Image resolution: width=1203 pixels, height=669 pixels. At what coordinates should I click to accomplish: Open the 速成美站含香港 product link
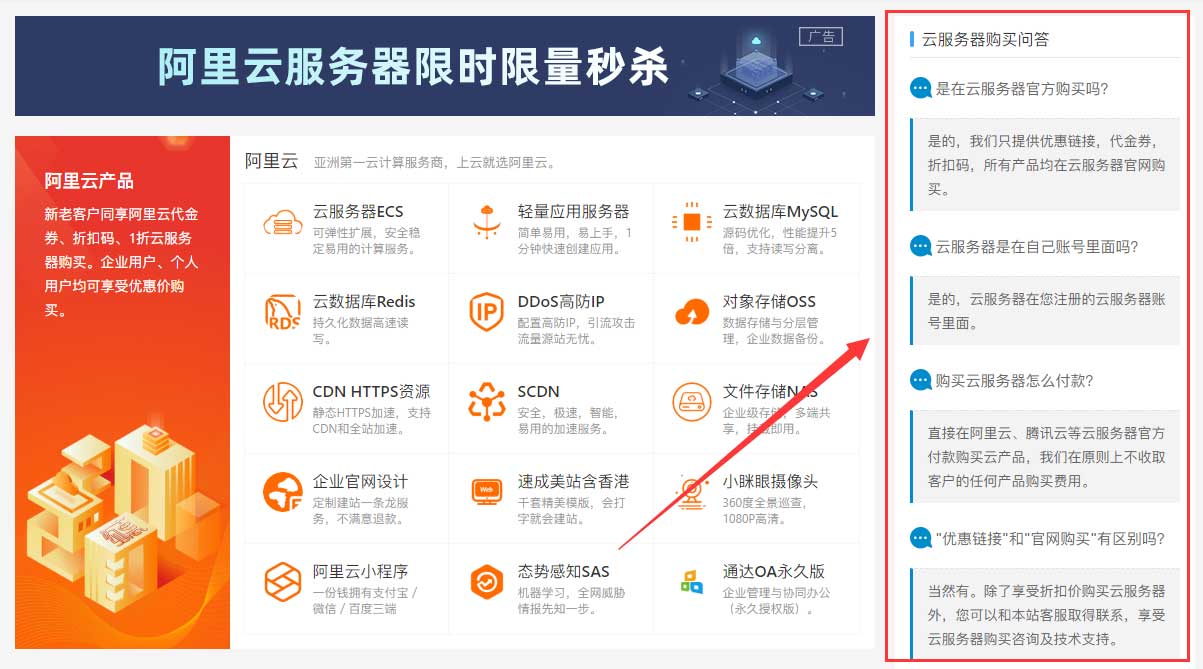point(573,482)
